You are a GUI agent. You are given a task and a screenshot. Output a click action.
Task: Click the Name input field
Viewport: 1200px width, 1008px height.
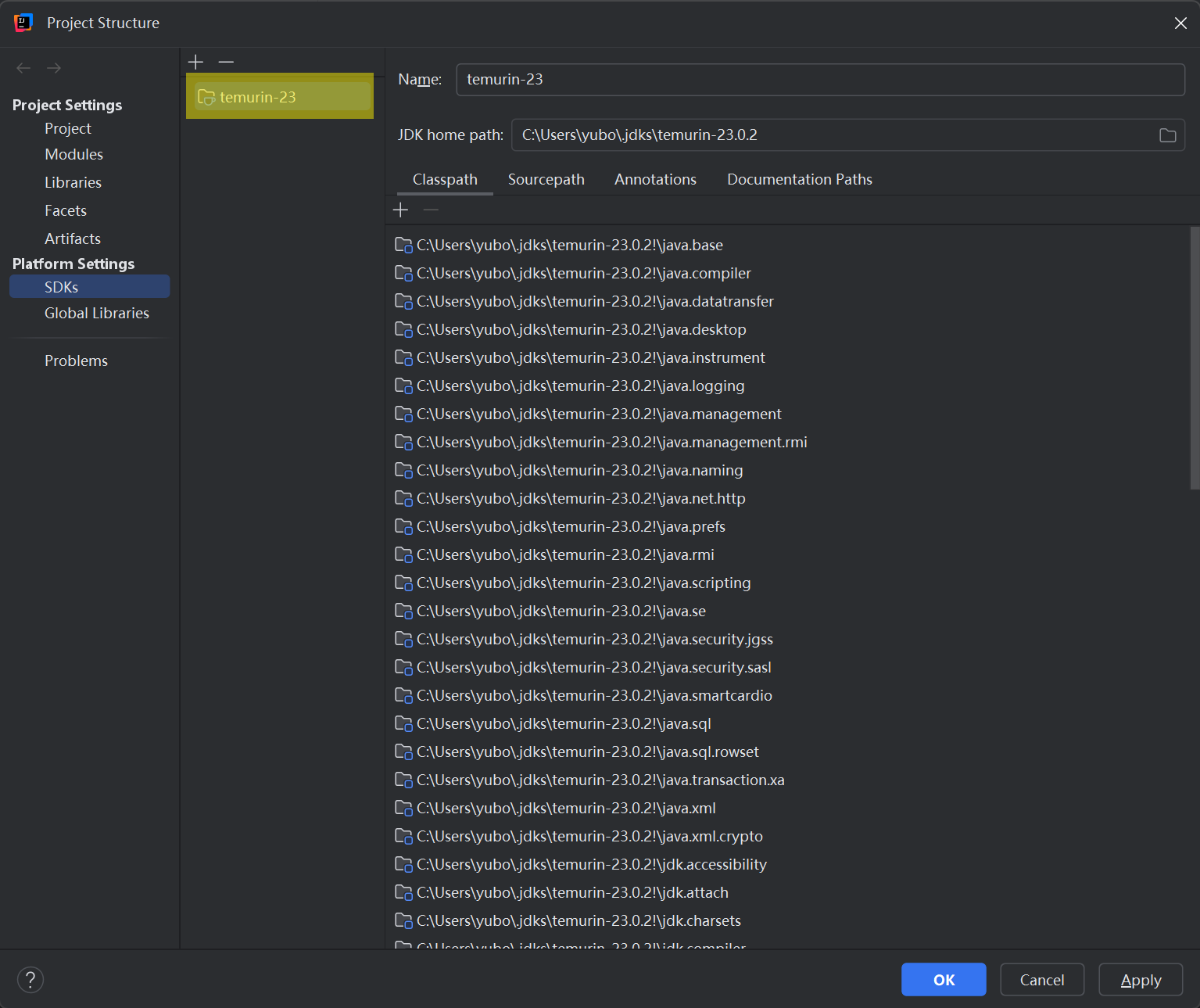coord(821,80)
